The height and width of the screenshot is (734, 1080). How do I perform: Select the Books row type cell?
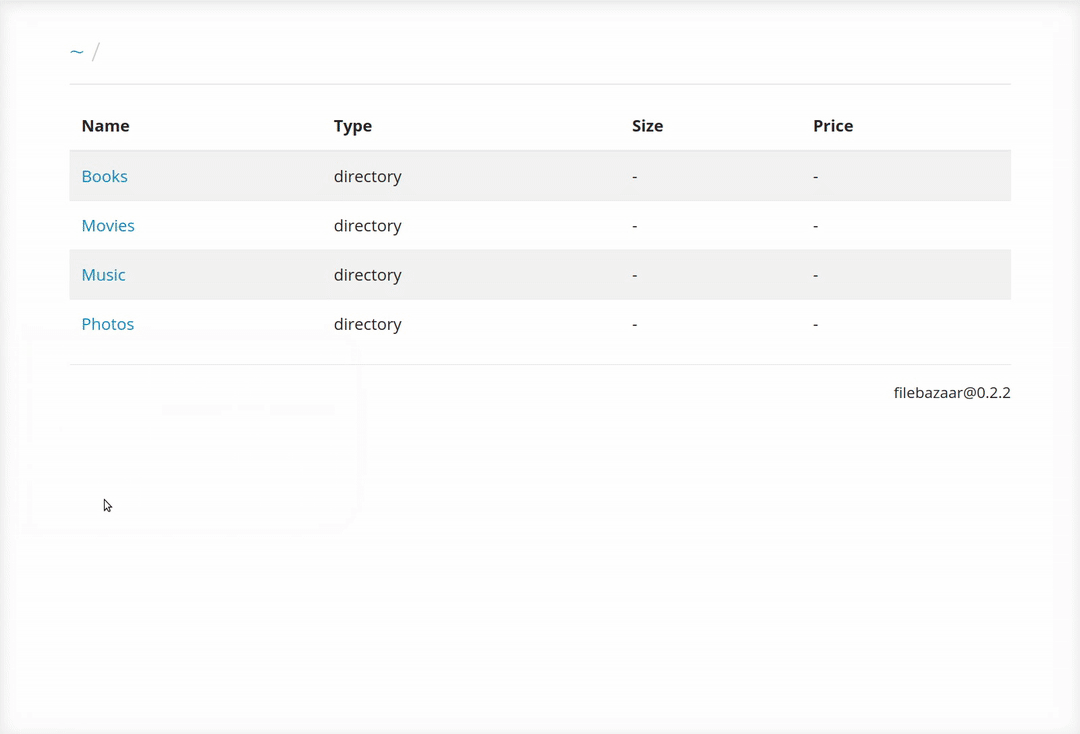pos(367,176)
